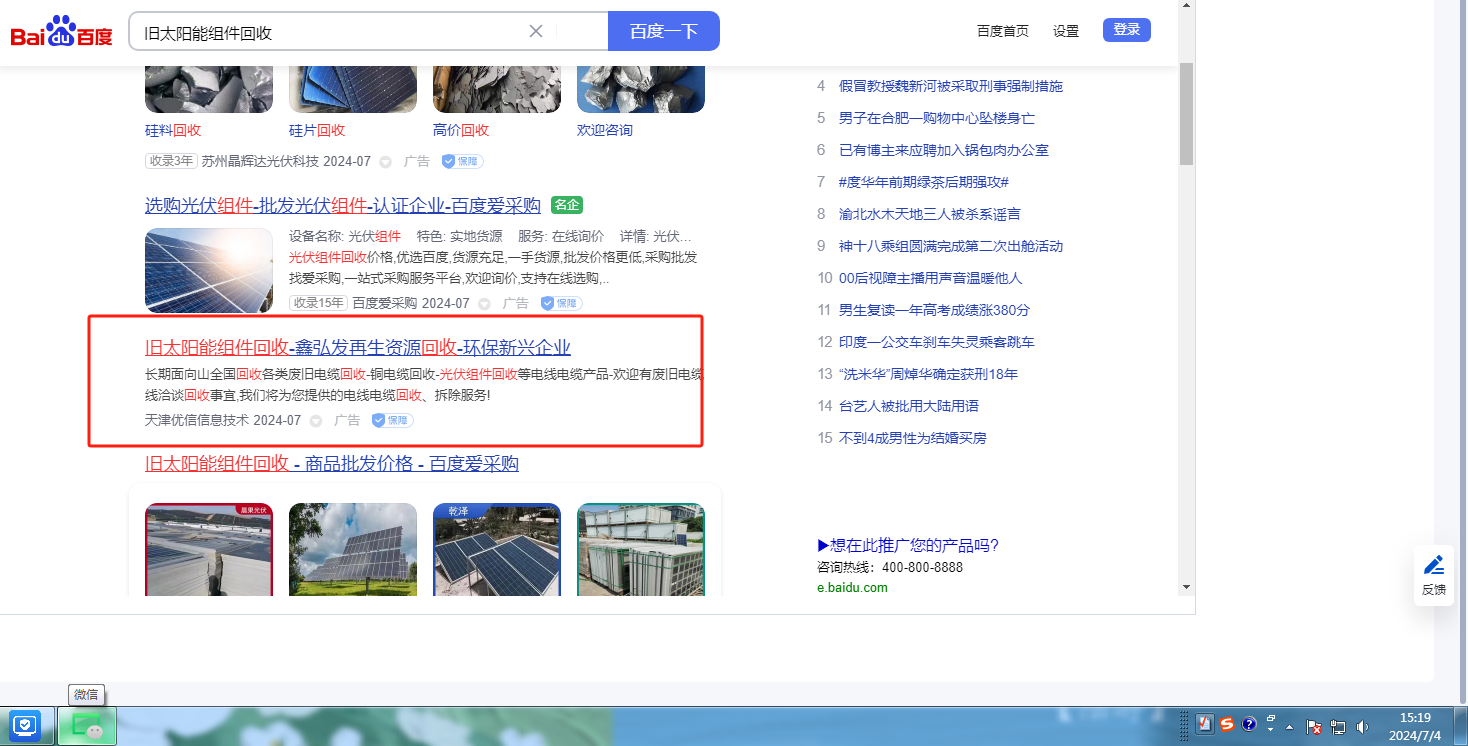Click the 登录 login button
Viewport: 1468px width, 746px height.
pyautogui.click(x=1127, y=30)
